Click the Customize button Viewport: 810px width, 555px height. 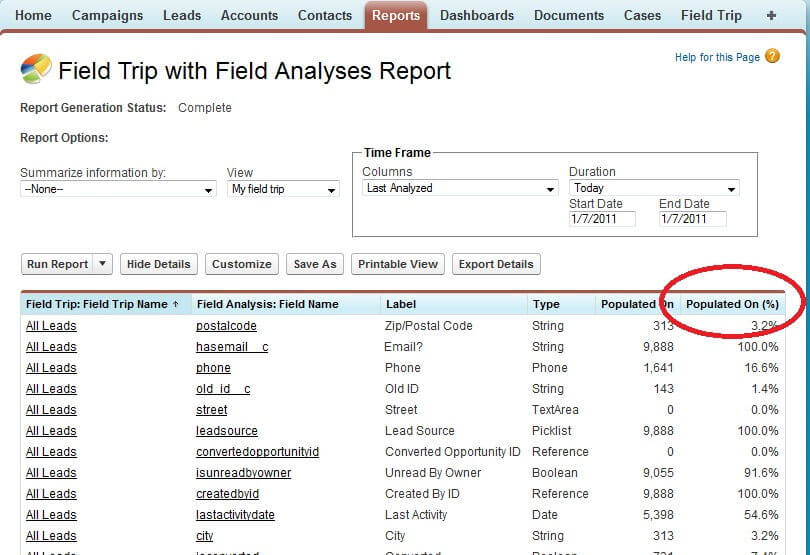point(241,264)
